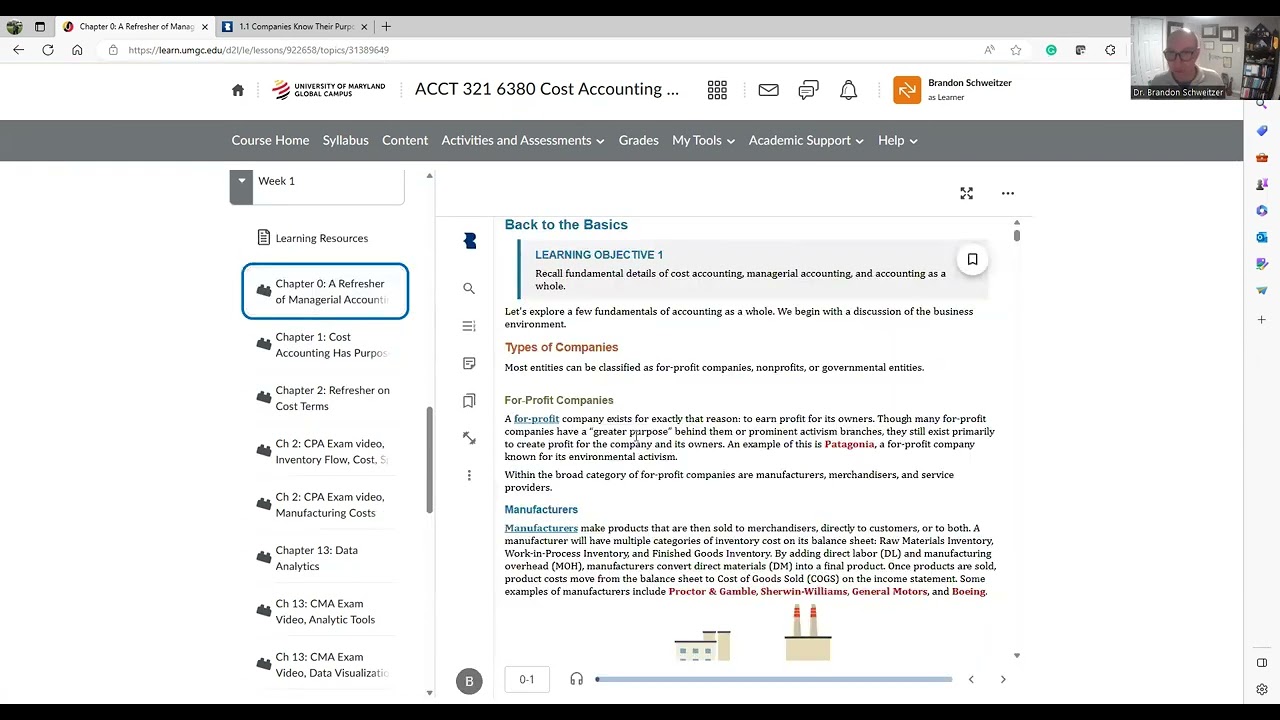Open Edge sidebar settings gear
1280x720 pixels.
tap(1262, 689)
